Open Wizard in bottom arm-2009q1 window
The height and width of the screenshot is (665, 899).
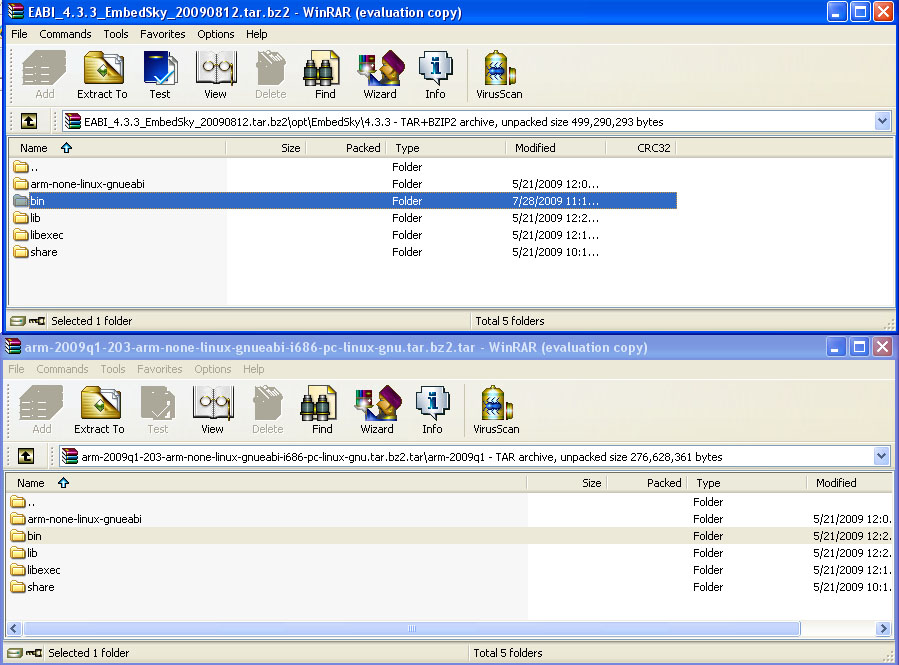coord(377,410)
